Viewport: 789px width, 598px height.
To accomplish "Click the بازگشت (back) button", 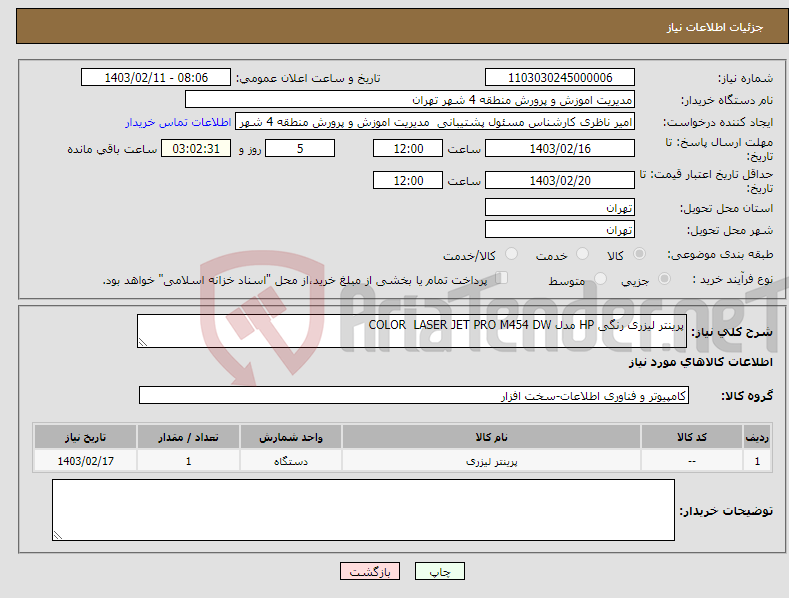I will 370,571.
